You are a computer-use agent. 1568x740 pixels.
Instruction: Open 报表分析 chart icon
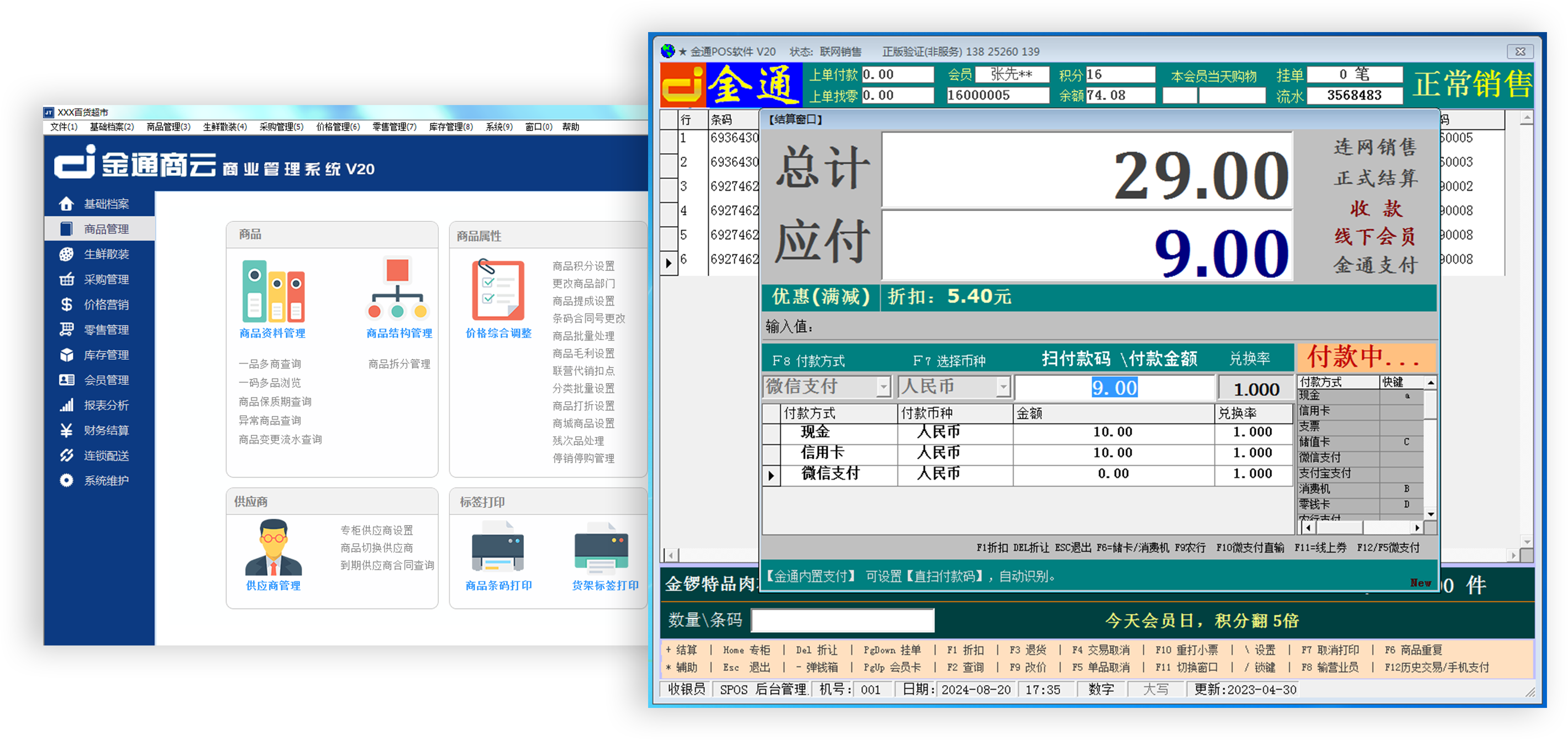[x=66, y=405]
